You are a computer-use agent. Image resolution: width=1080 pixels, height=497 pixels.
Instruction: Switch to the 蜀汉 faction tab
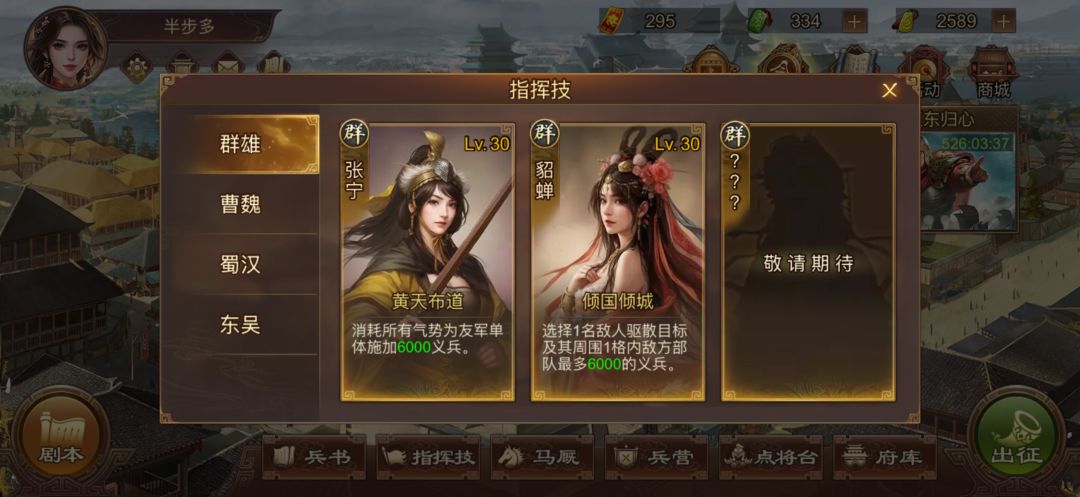tap(240, 264)
